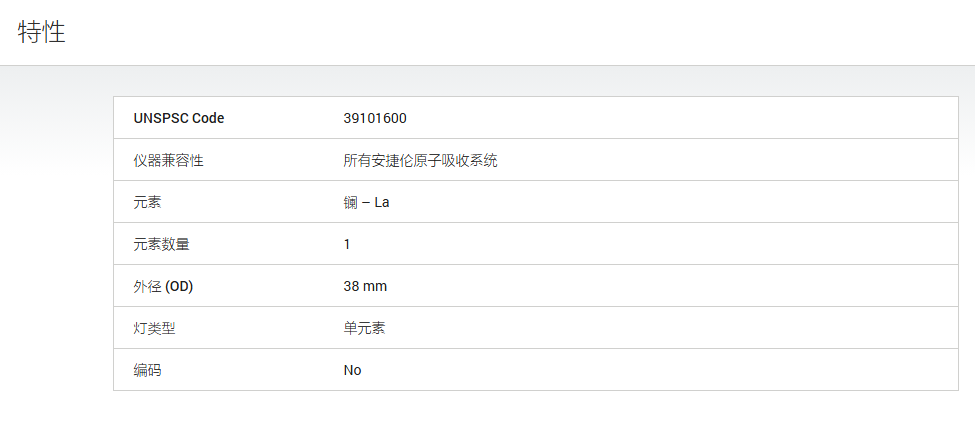
Task: Click the word Code in first row
Action: (x=208, y=118)
